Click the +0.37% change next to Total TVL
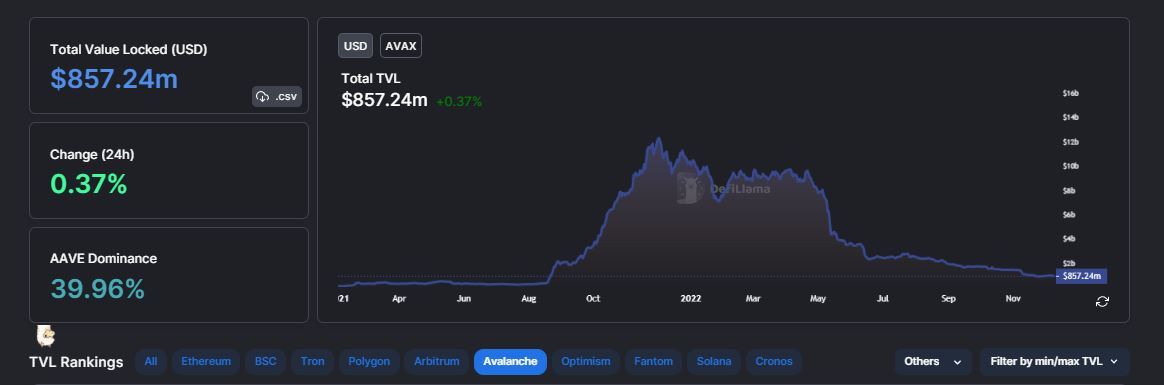This screenshot has width=1164, height=385. [459, 102]
